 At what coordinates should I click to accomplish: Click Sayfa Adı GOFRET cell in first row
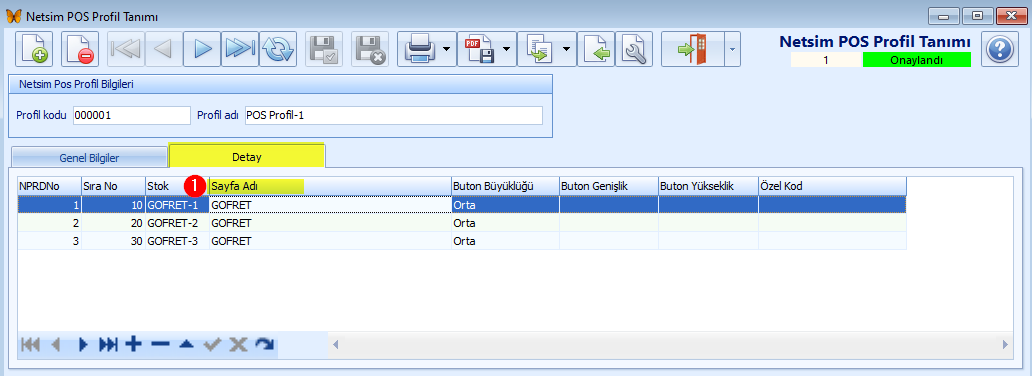[330, 205]
